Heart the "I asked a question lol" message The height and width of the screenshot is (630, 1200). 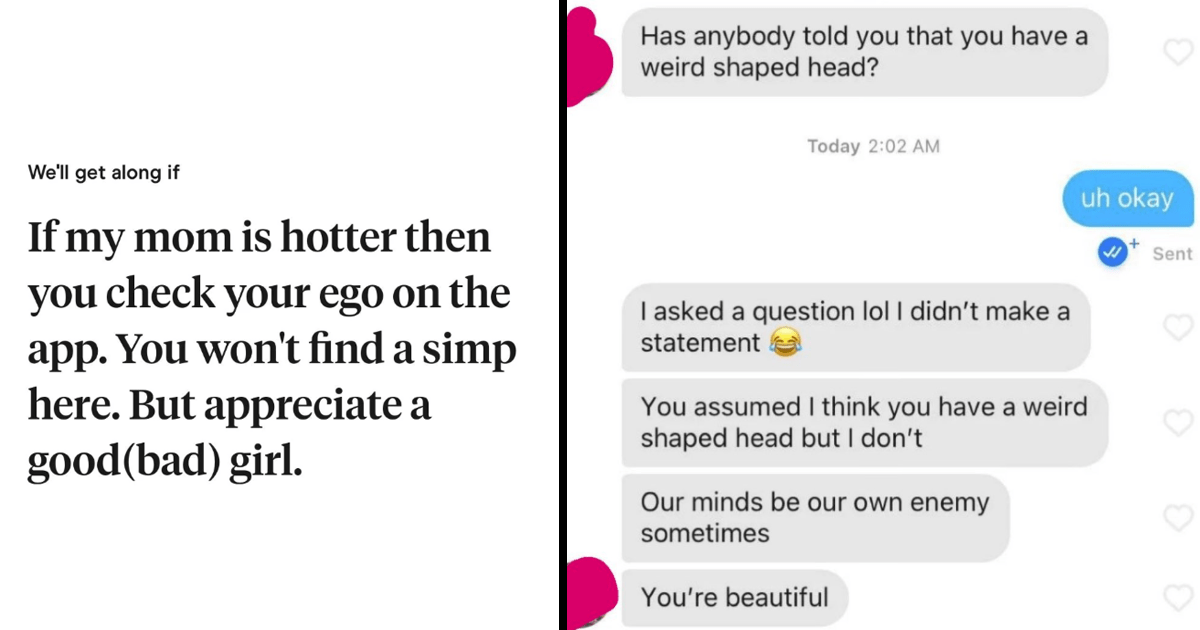1180,327
